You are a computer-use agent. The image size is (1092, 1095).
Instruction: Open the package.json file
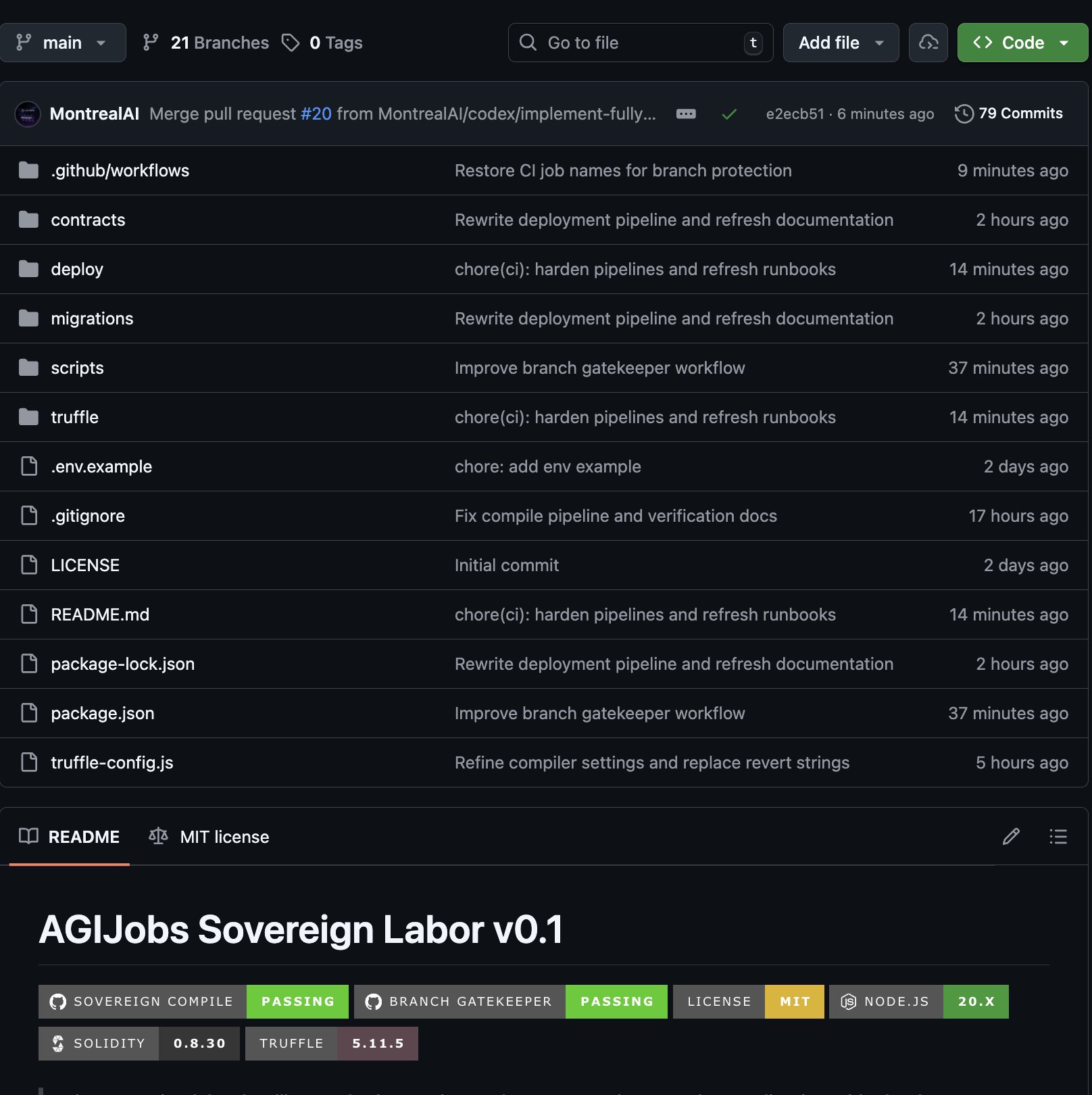103,713
